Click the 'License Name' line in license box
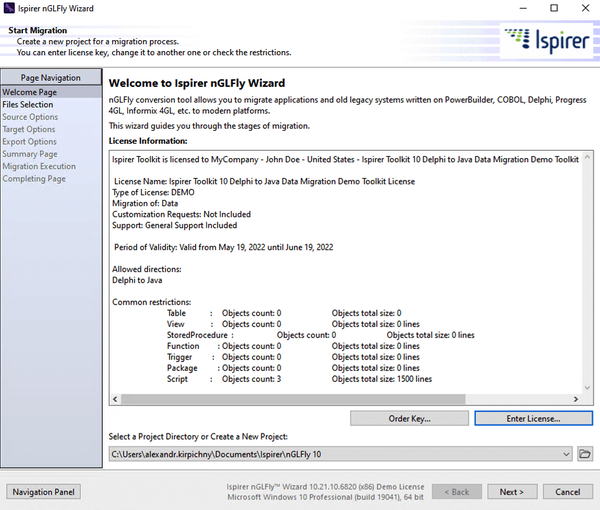 pos(264,181)
